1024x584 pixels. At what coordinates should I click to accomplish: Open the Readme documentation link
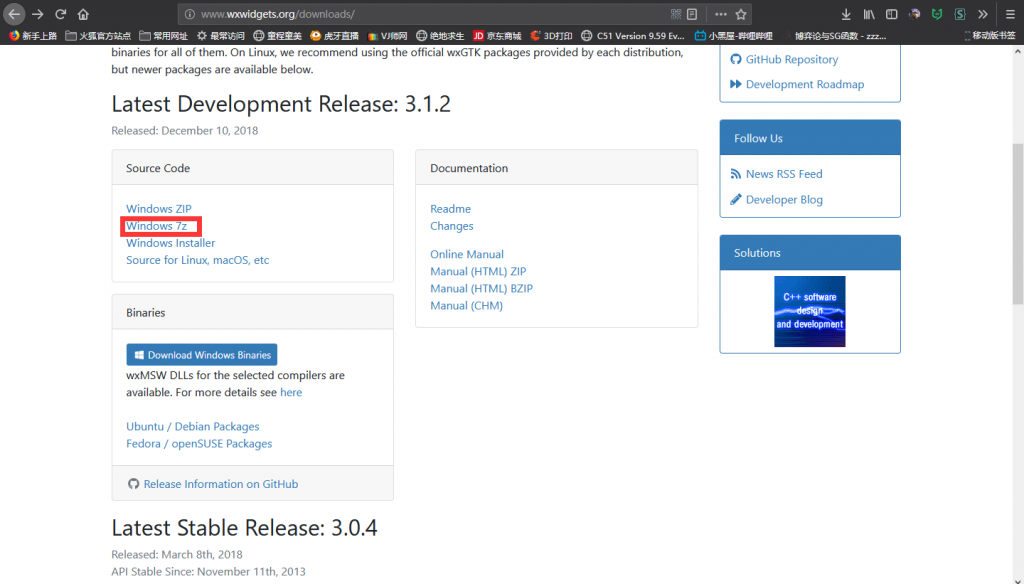pyautogui.click(x=450, y=208)
